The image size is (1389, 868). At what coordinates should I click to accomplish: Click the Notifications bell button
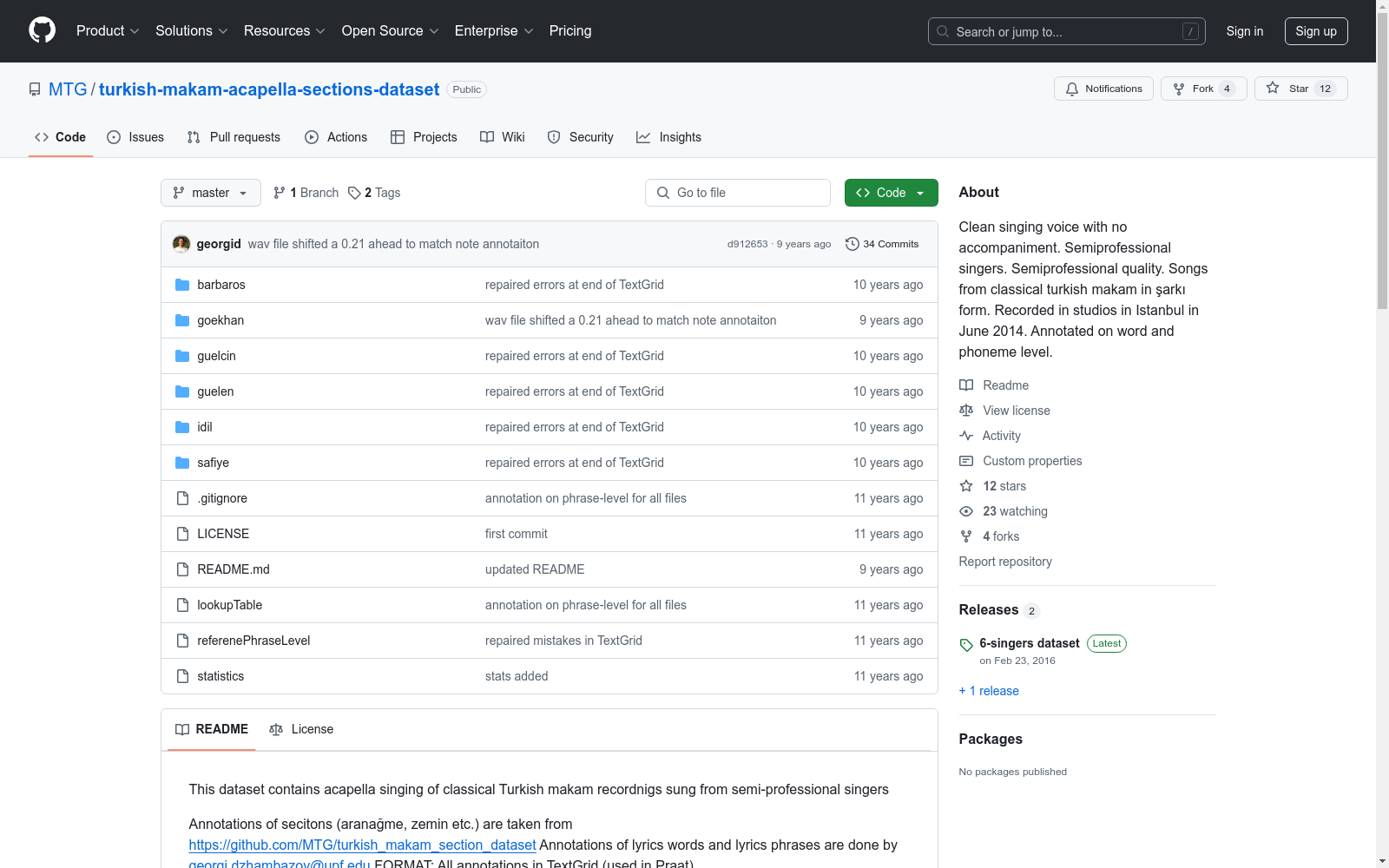[1103, 89]
